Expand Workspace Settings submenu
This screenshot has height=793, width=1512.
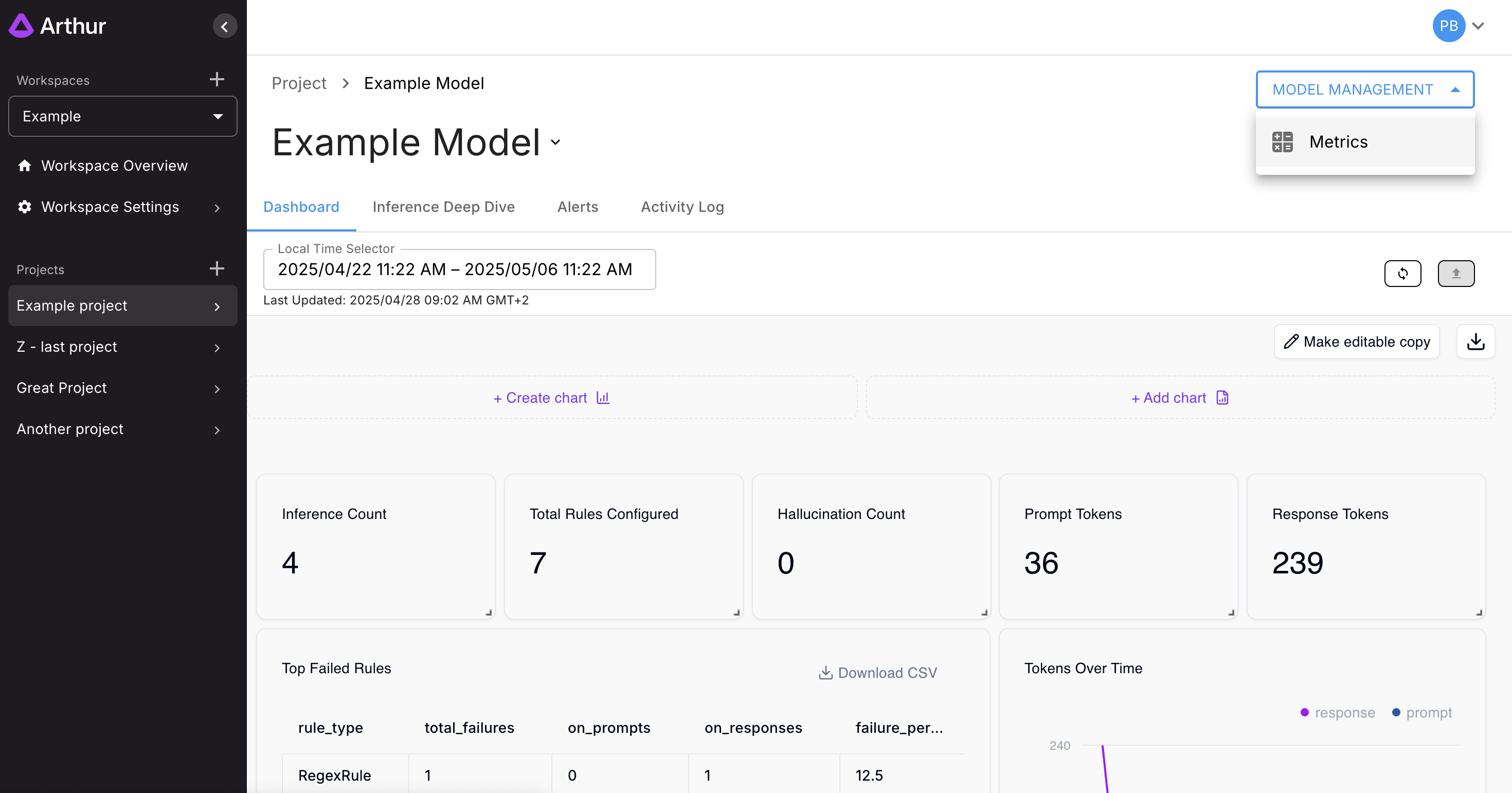click(217, 207)
